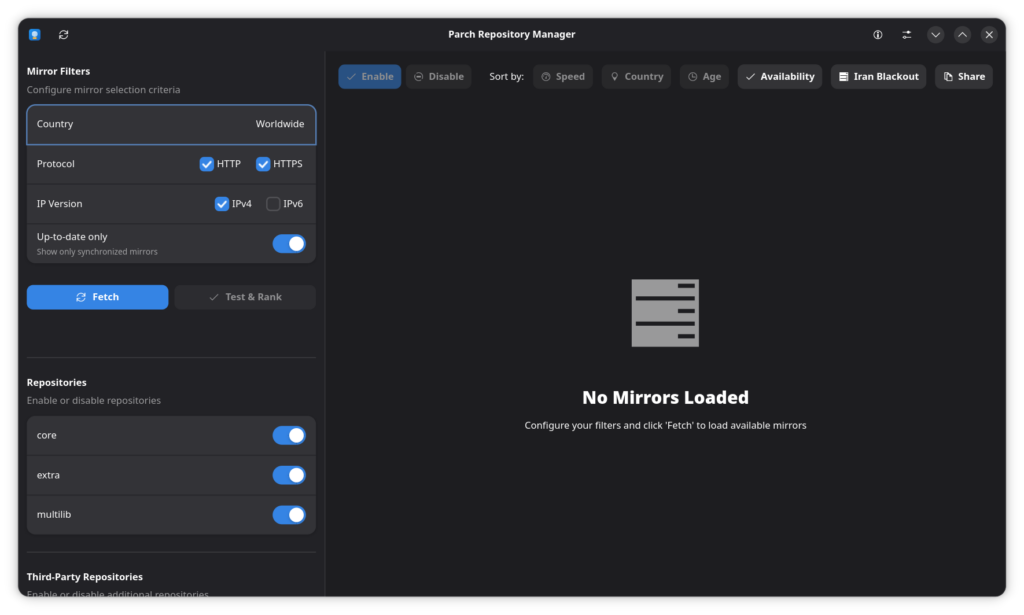Click the Iran Blackout button
The image size is (1024, 615).
click(x=878, y=76)
